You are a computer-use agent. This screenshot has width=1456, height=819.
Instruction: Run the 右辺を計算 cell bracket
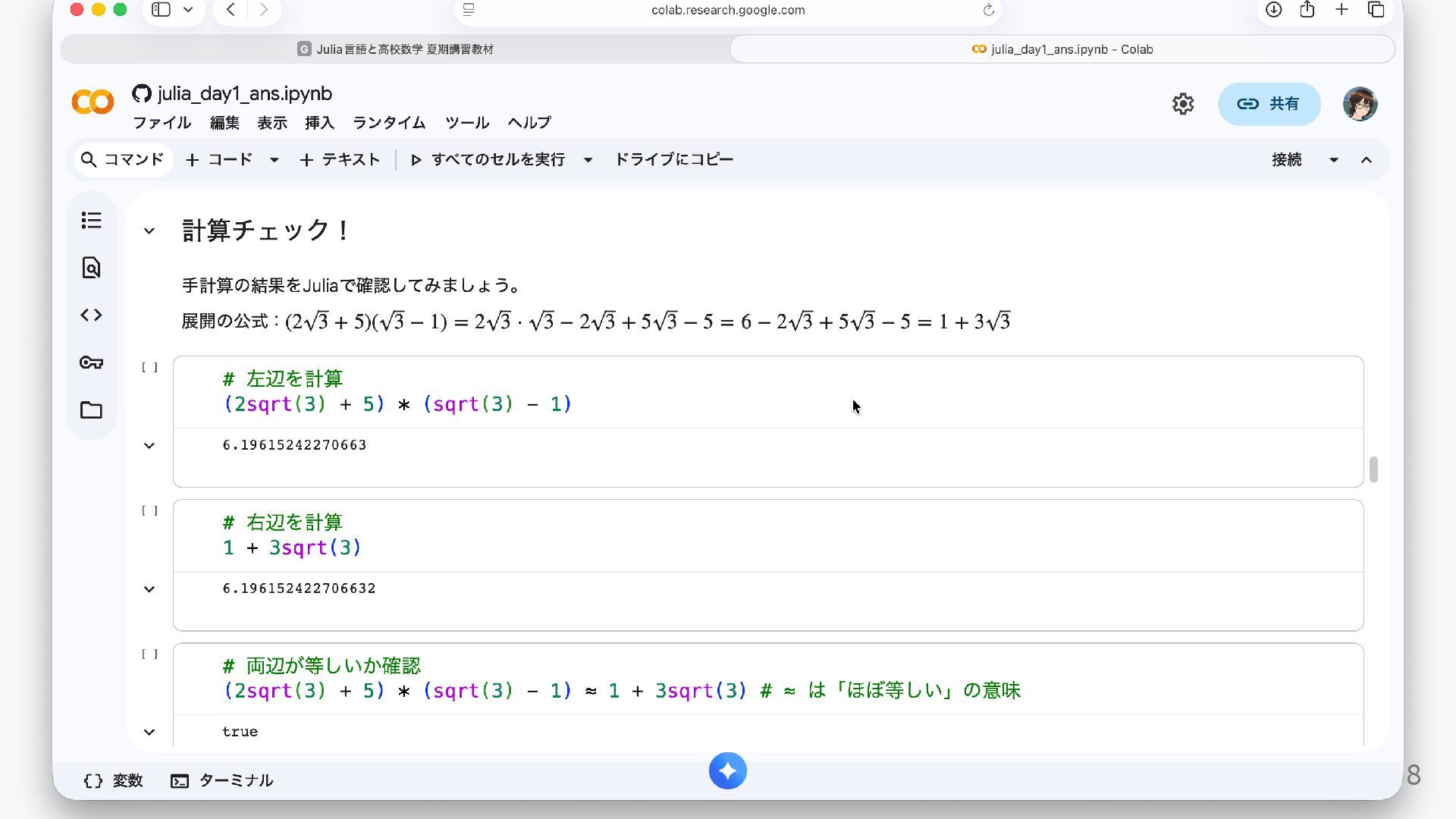coord(149,511)
